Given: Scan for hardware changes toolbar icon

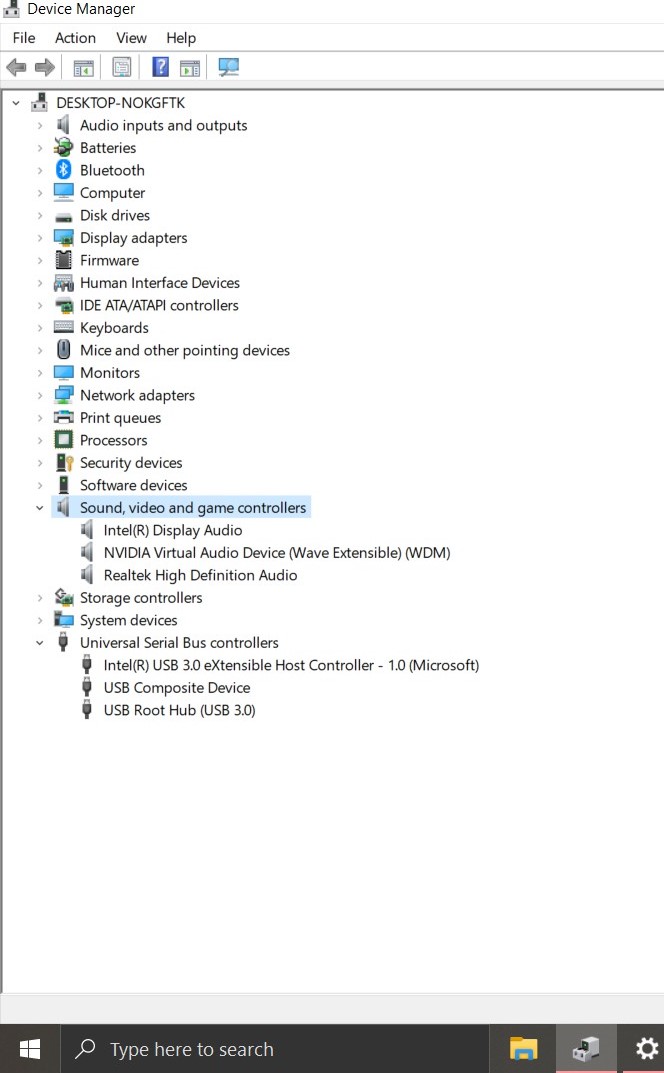Looking at the screenshot, I should coord(229,67).
